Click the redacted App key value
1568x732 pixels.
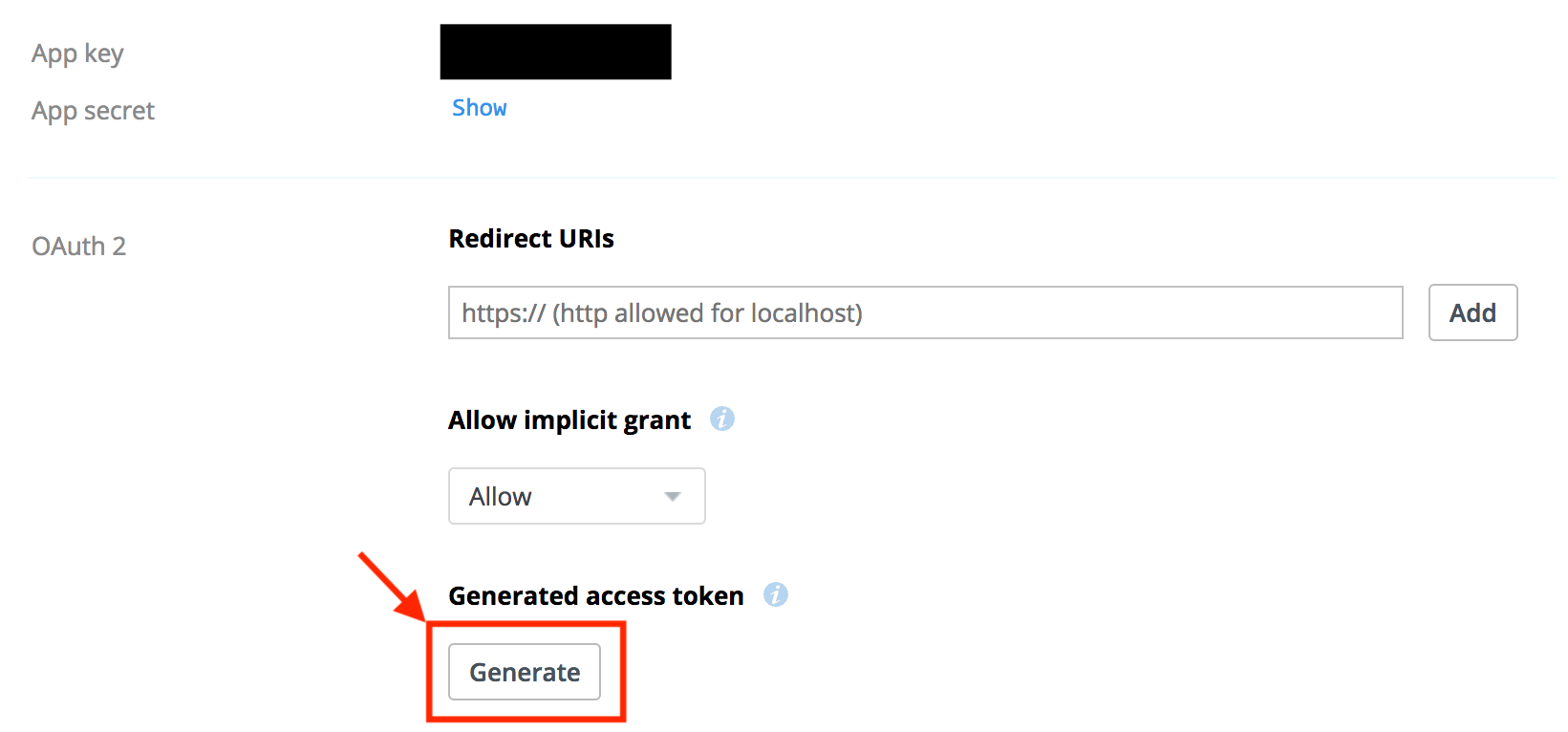tap(555, 52)
